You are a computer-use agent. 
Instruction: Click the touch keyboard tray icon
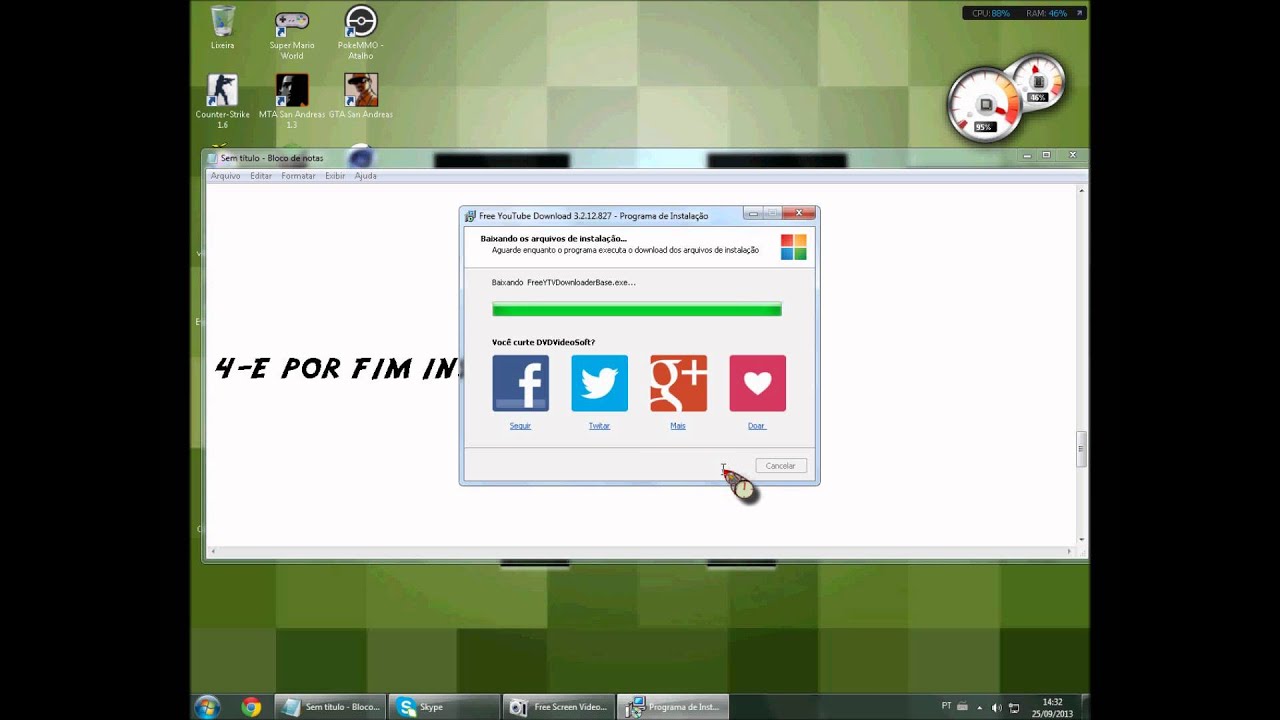coord(964,706)
